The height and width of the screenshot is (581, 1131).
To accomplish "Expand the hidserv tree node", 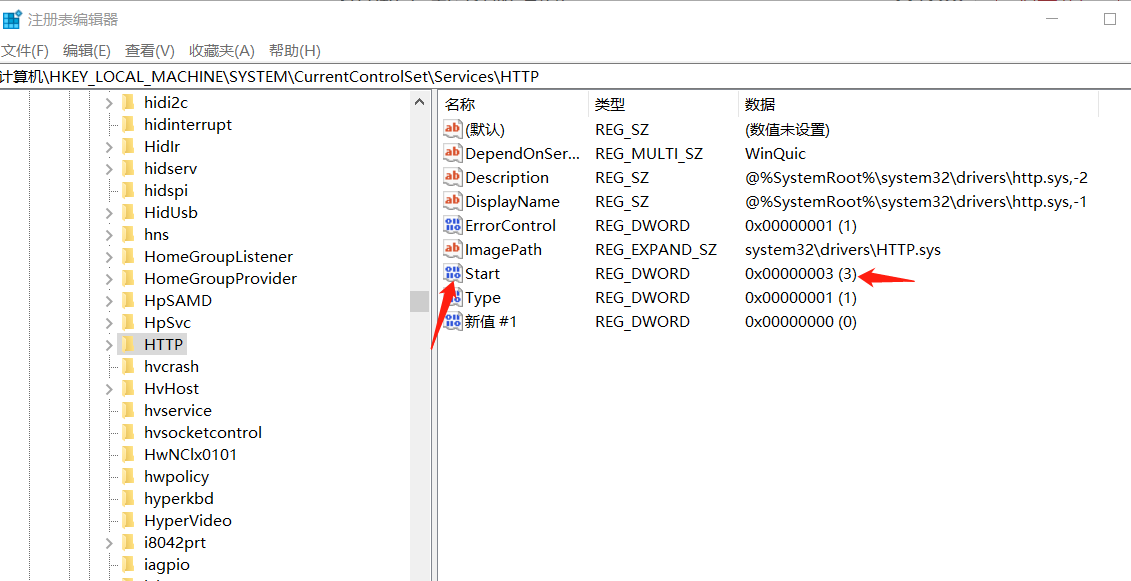I will pos(109,169).
